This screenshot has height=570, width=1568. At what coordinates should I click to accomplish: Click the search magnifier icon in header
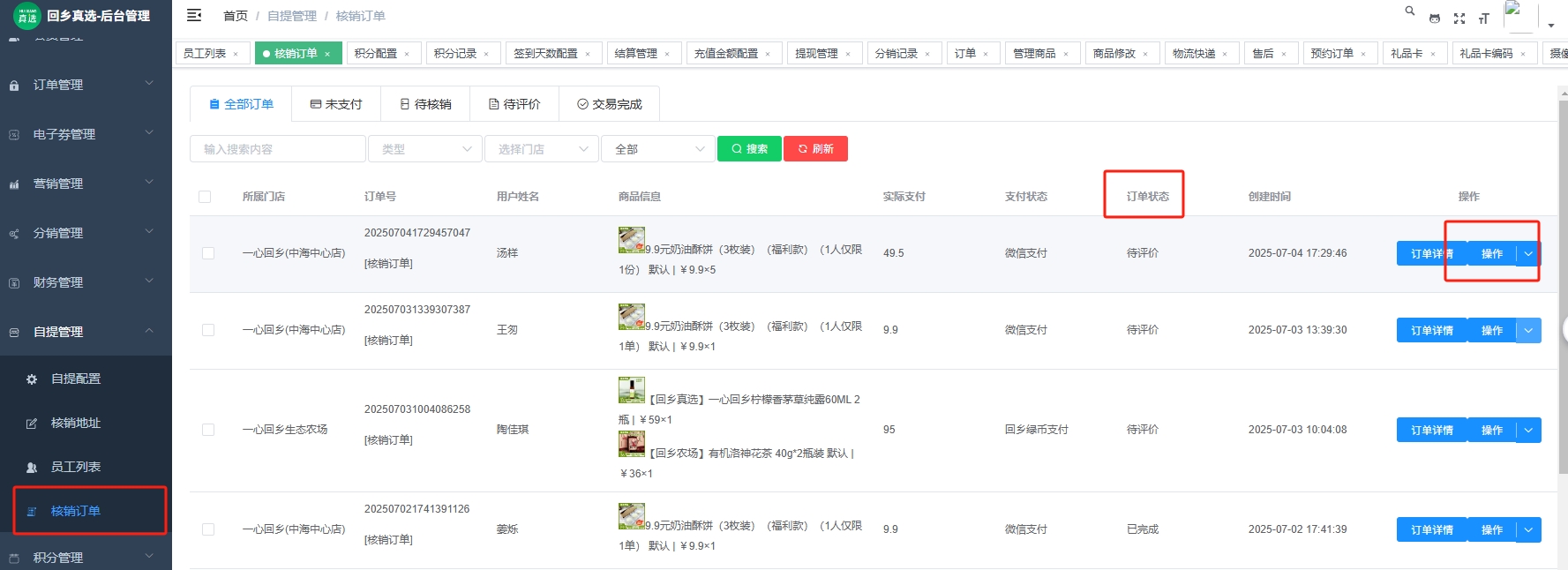point(1410,11)
